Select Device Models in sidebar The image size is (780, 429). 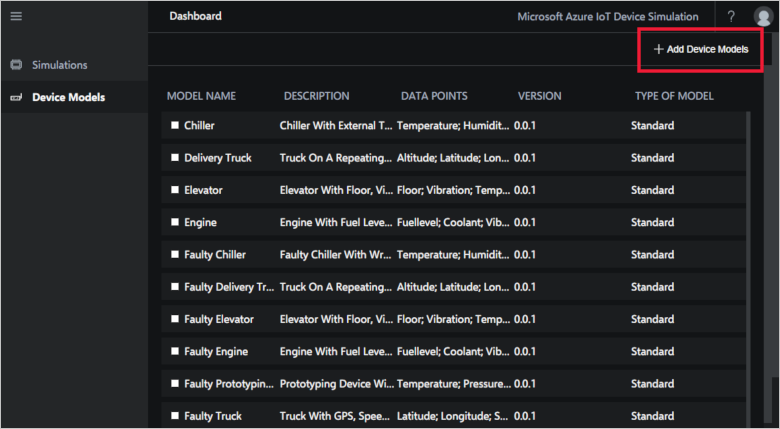[69, 98]
